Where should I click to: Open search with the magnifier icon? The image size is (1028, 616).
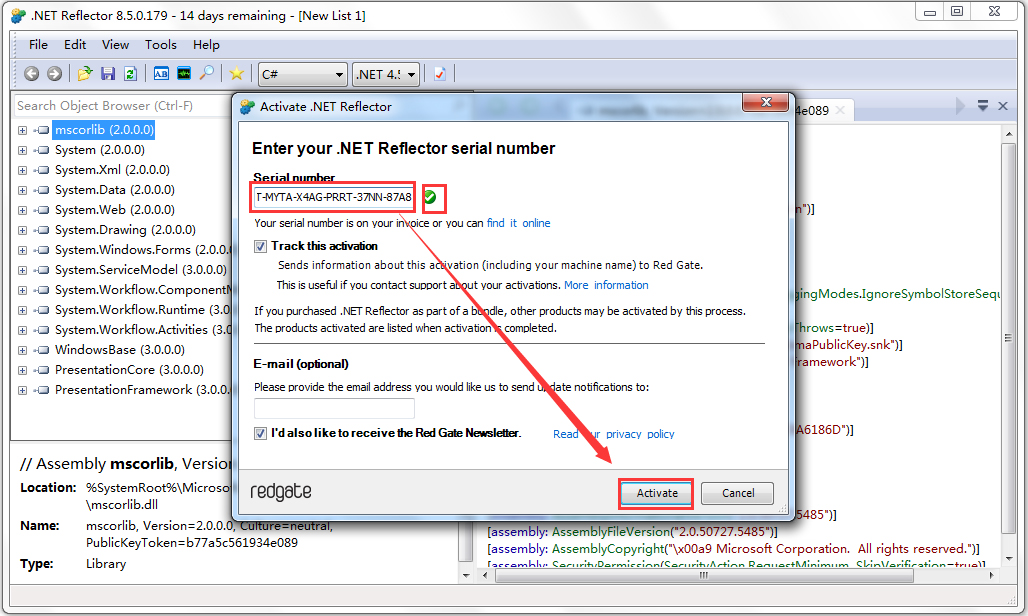[207, 73]
